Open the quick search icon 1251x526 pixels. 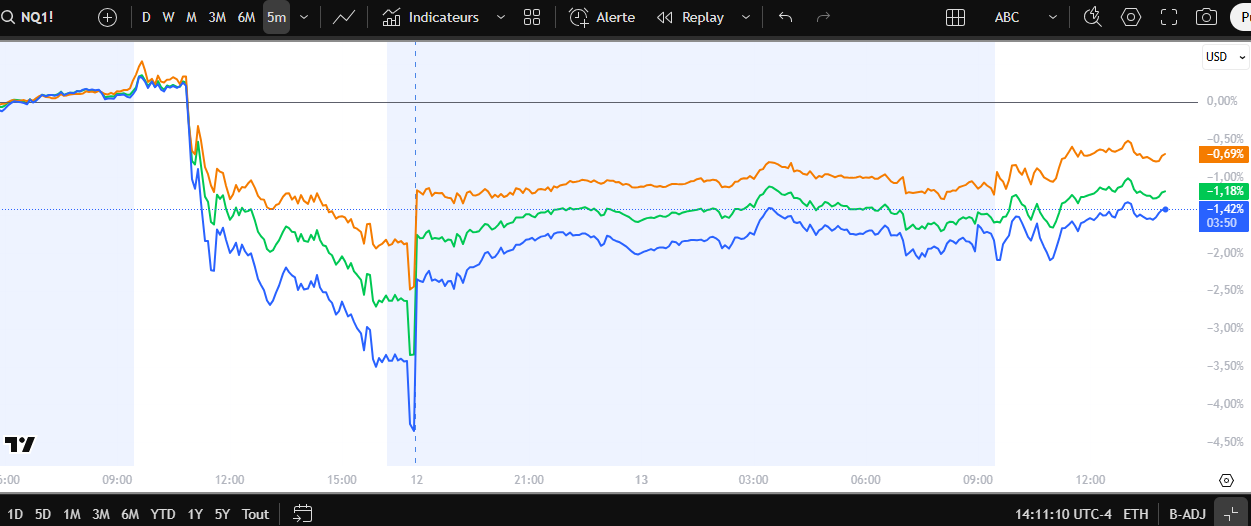point(1093,17)
